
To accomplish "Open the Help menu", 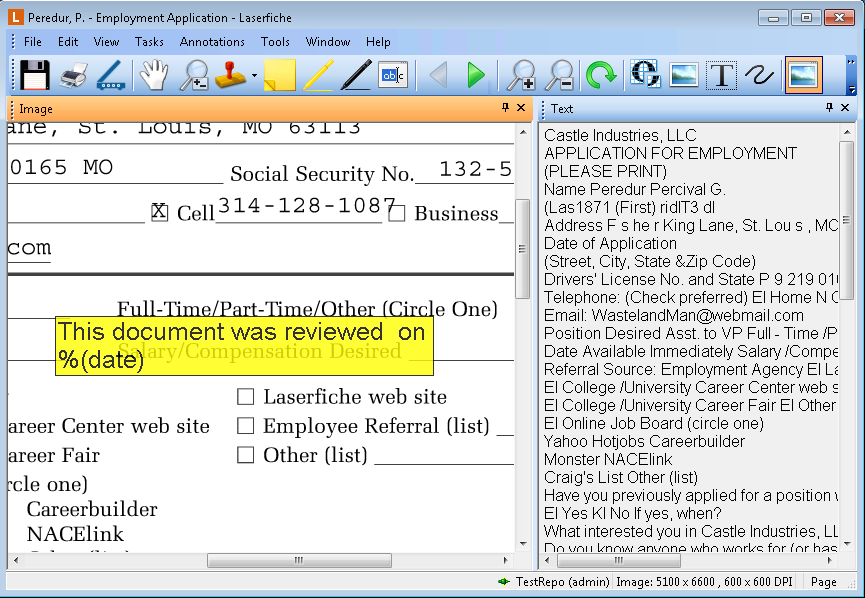I will (378, 42).
